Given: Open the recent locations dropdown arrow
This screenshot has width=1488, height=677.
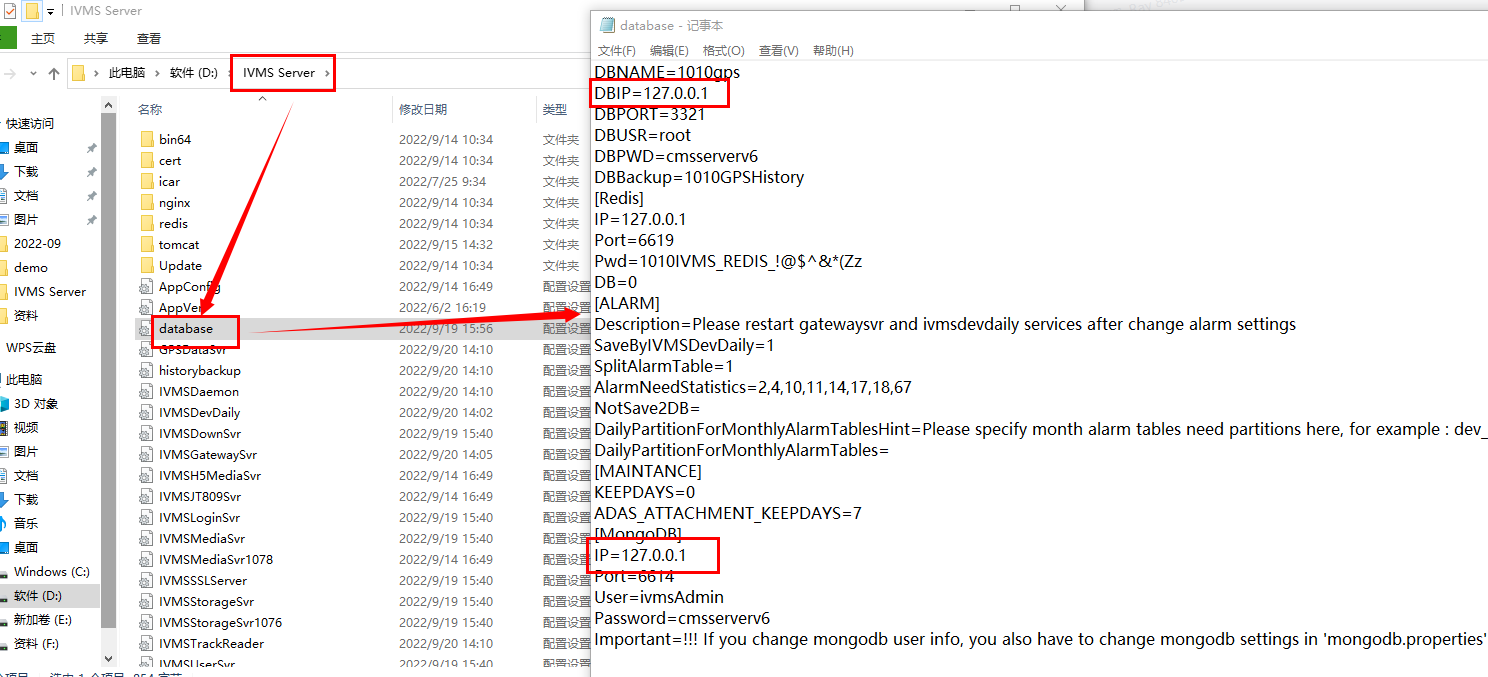Looking at the screenshot, I should point(32,73).
